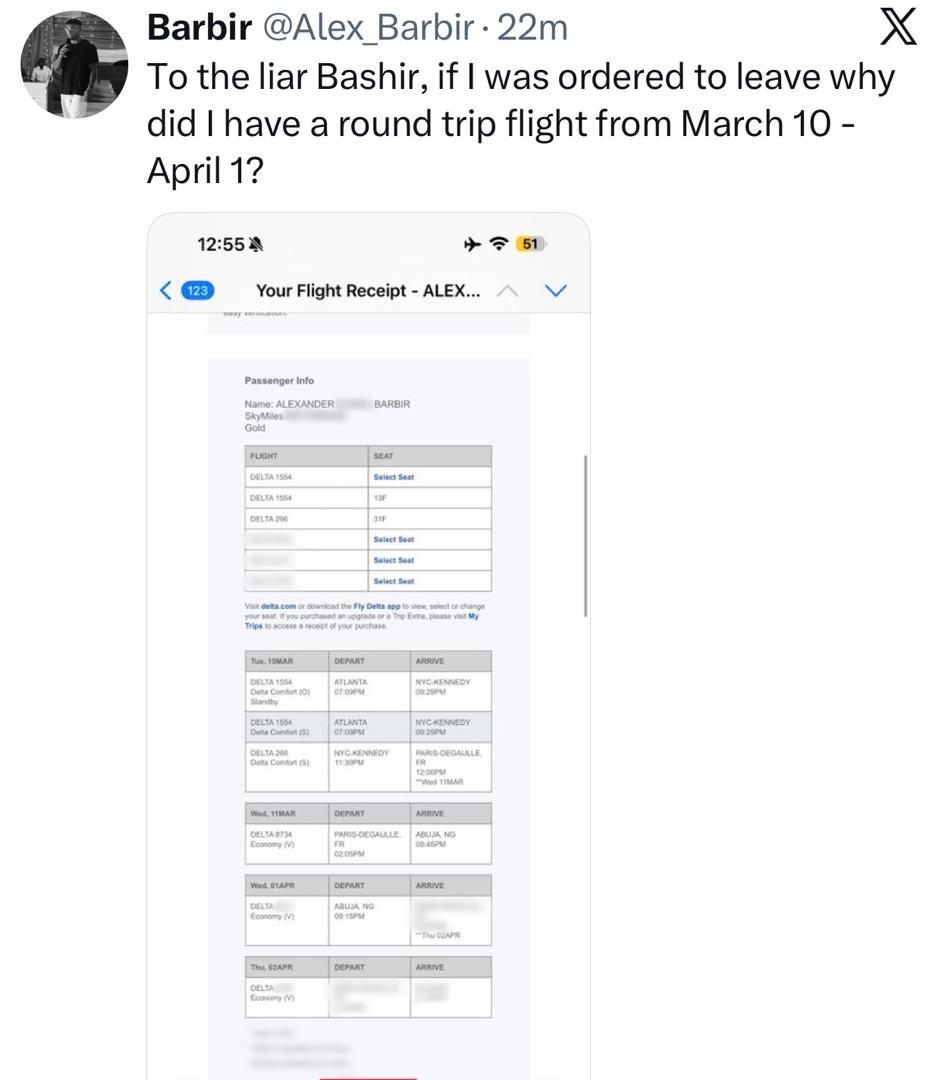This screenshot has height=1080, width=942.
Task: Go to next email with down chevron
Action: pos(555,291)
